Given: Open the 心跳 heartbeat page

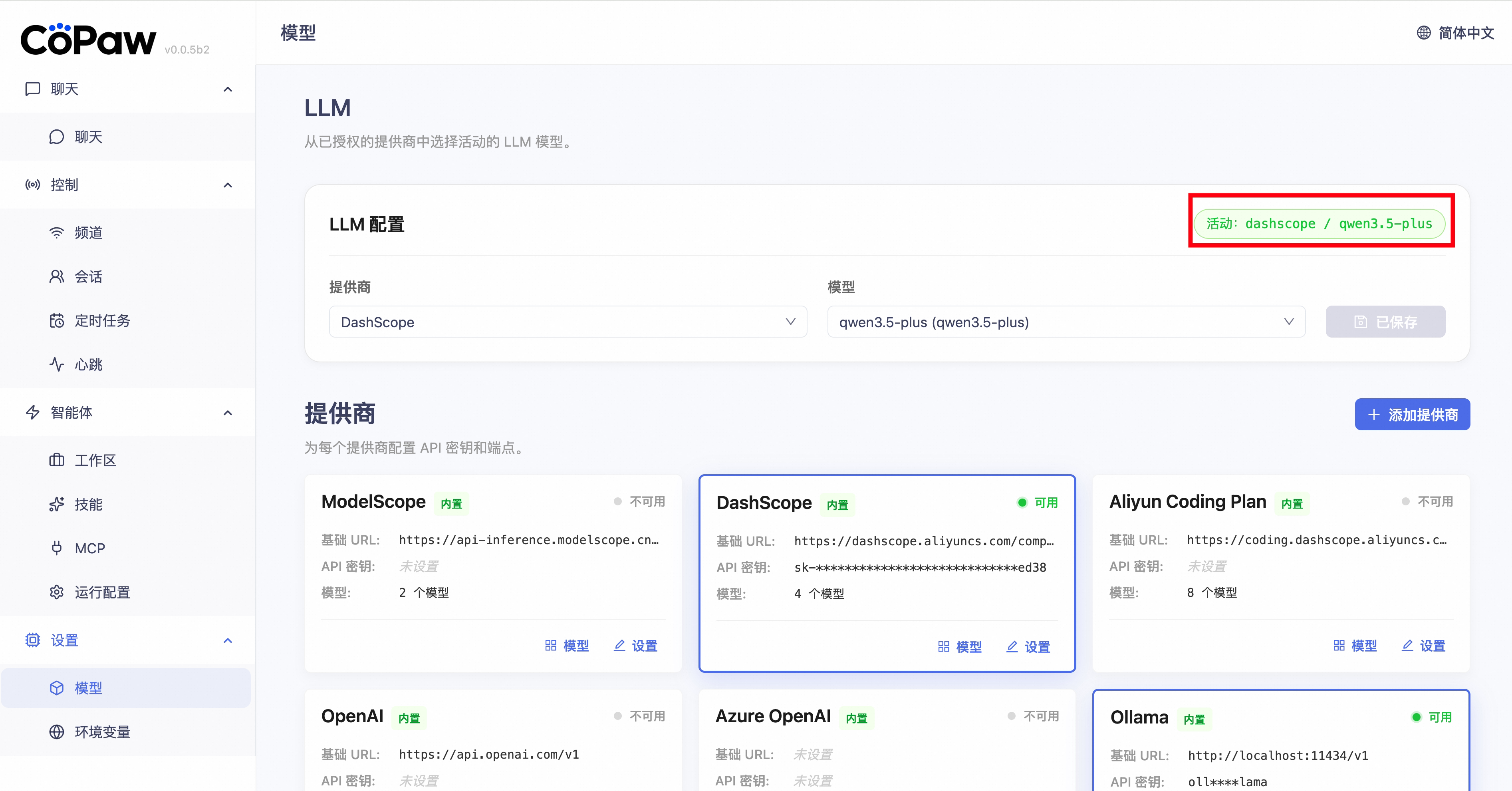Looking at the screenshot, I should [x=88, y=365].
